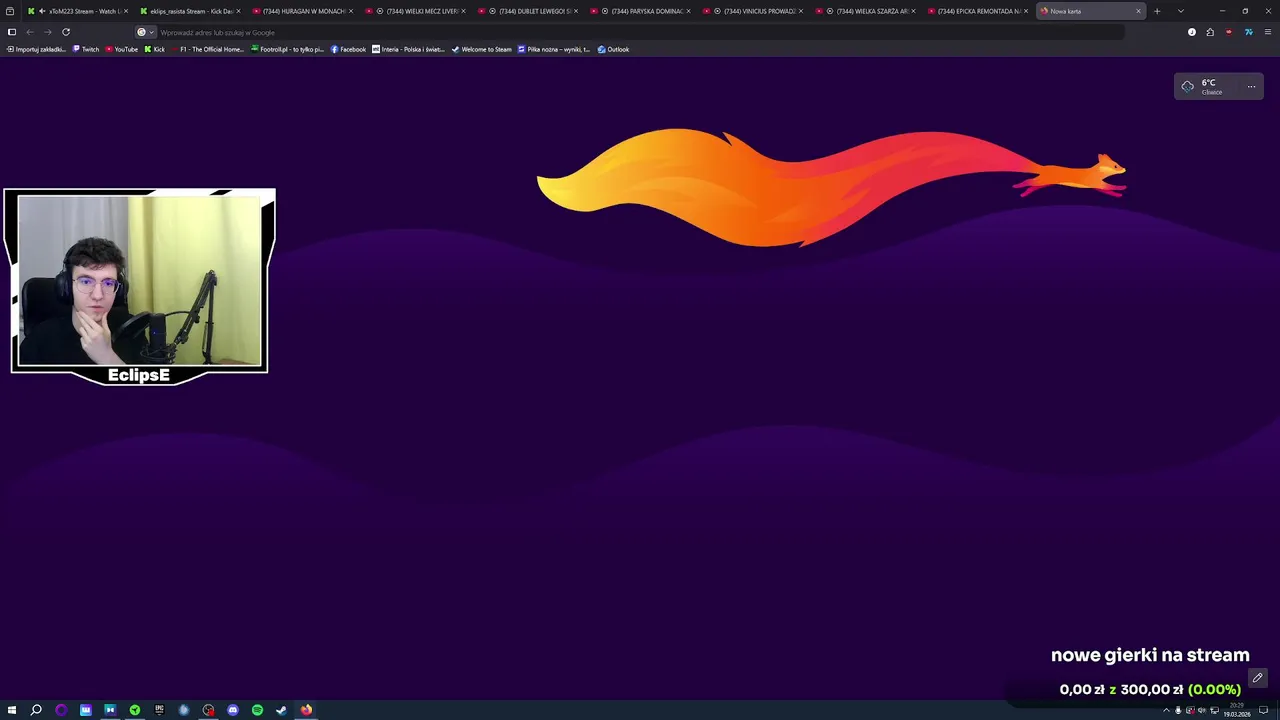Switch to the eklips_rasista Stream Kick tab
Image resolution: width=1280 pixels, height=720 pixels.
[x=188, y=11]
